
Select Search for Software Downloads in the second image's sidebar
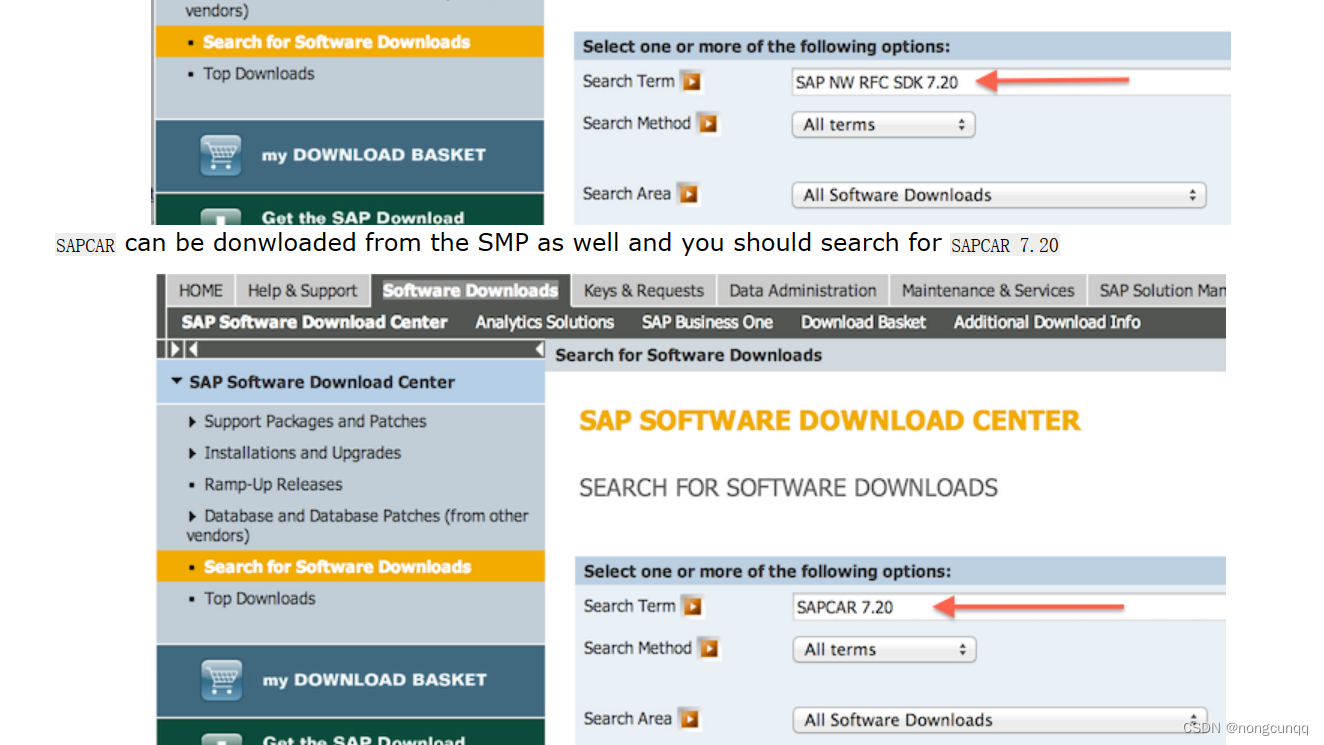351,566
